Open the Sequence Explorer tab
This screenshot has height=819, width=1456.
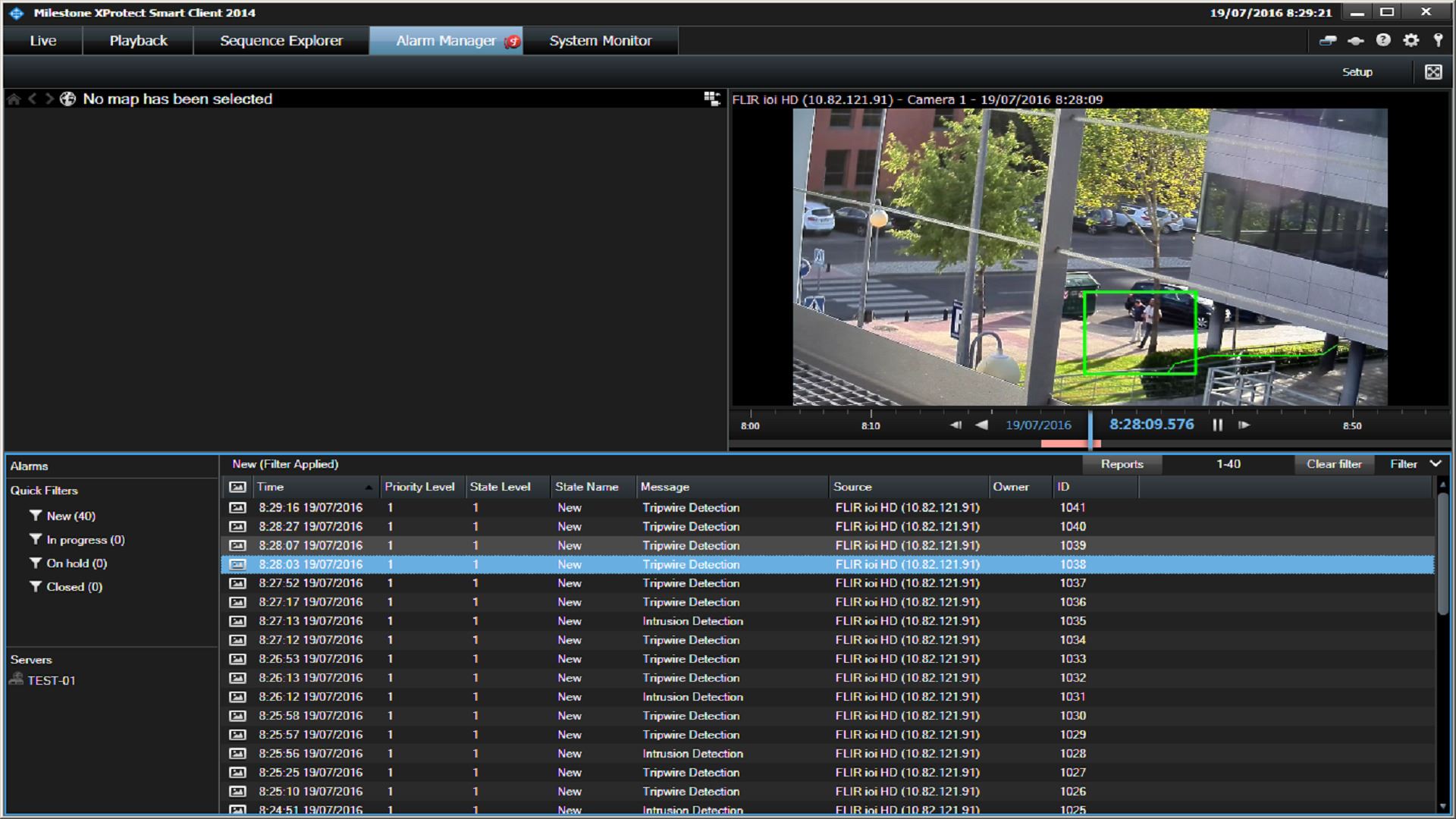(281, 41)
